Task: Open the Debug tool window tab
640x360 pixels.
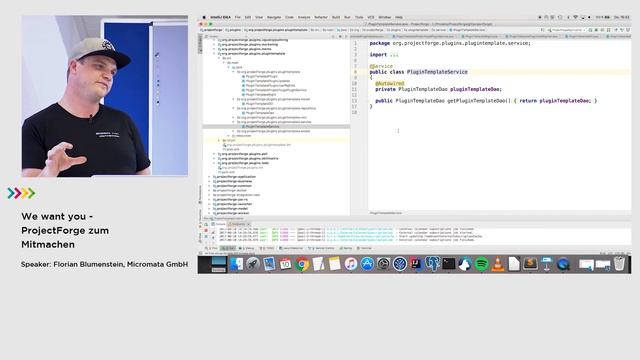Action: point(247,248)
